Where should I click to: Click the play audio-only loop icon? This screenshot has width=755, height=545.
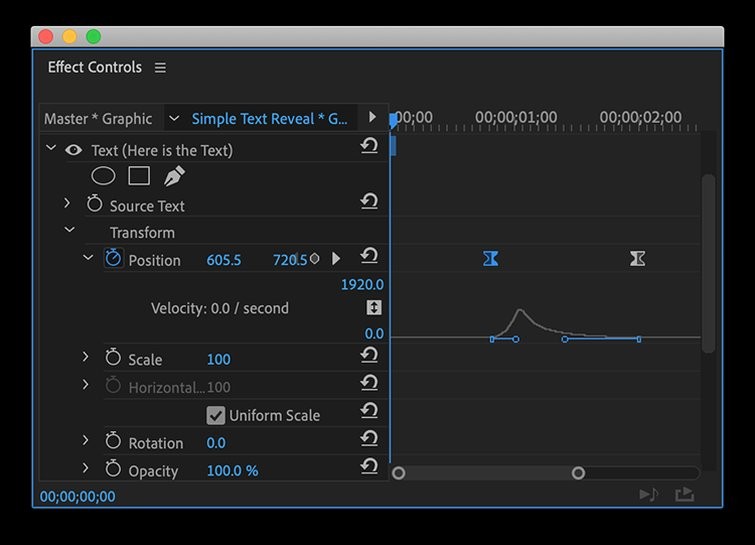point(649,494)
